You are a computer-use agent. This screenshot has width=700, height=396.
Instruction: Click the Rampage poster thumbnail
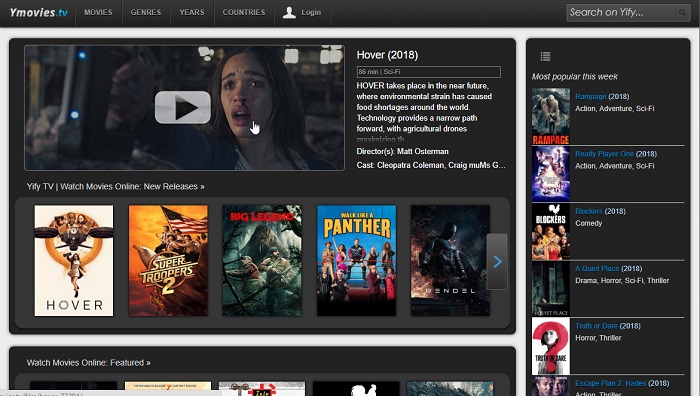[x=551, y=117]
